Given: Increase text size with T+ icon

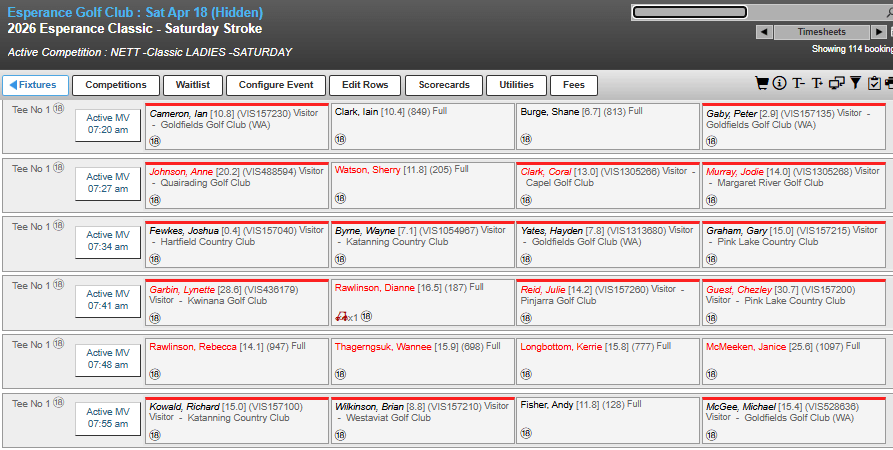Looking at the screenshot, I should click(x=817, y=84).
